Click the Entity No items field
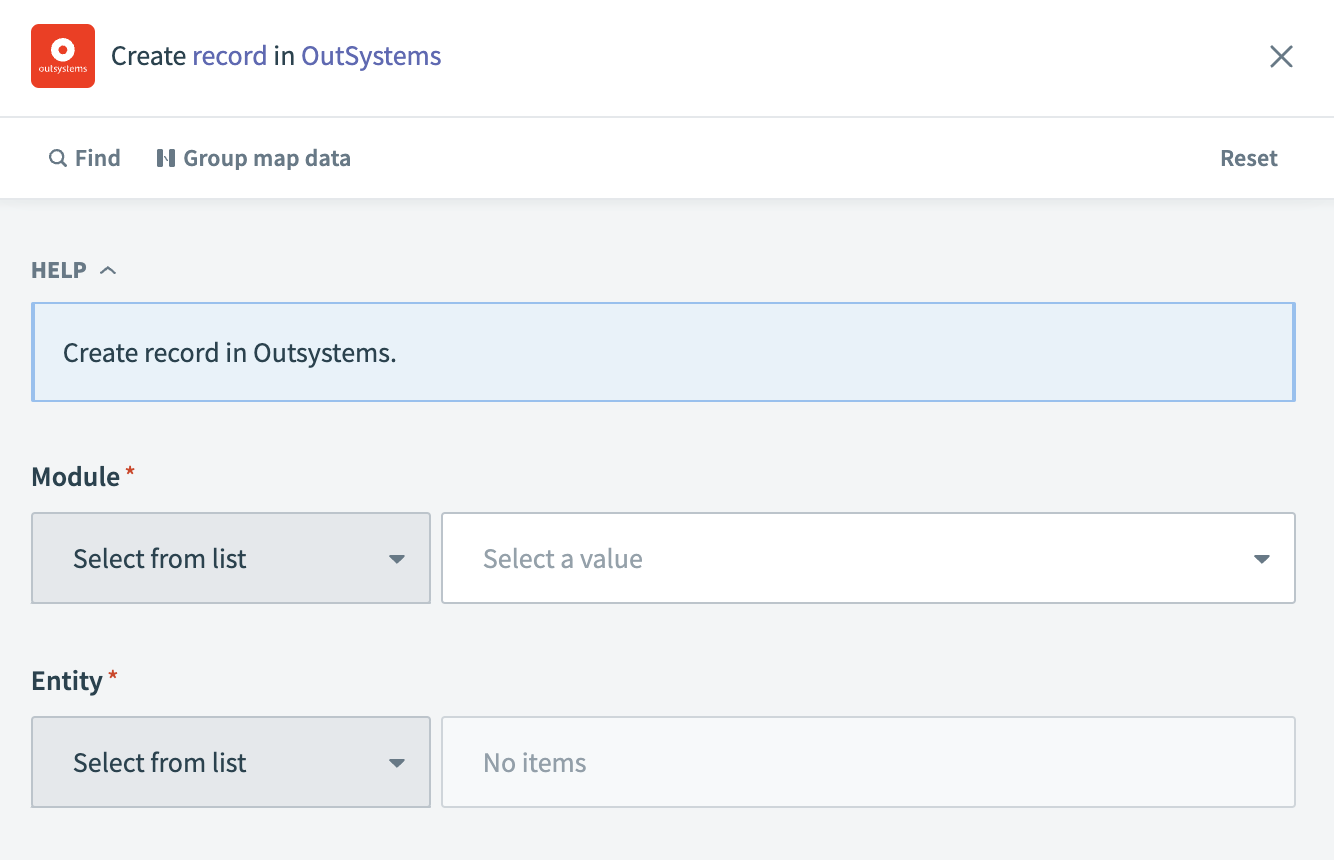This screenshot has height=860, width=1334. pos(868,763)
